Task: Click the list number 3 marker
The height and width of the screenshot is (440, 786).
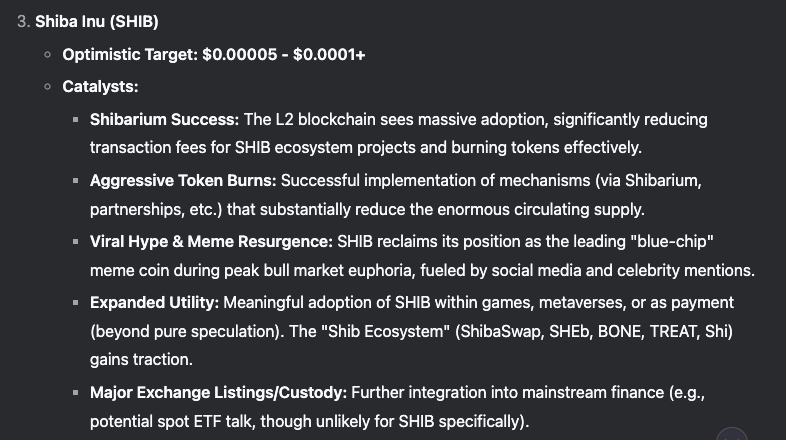Action: point(23,22)
